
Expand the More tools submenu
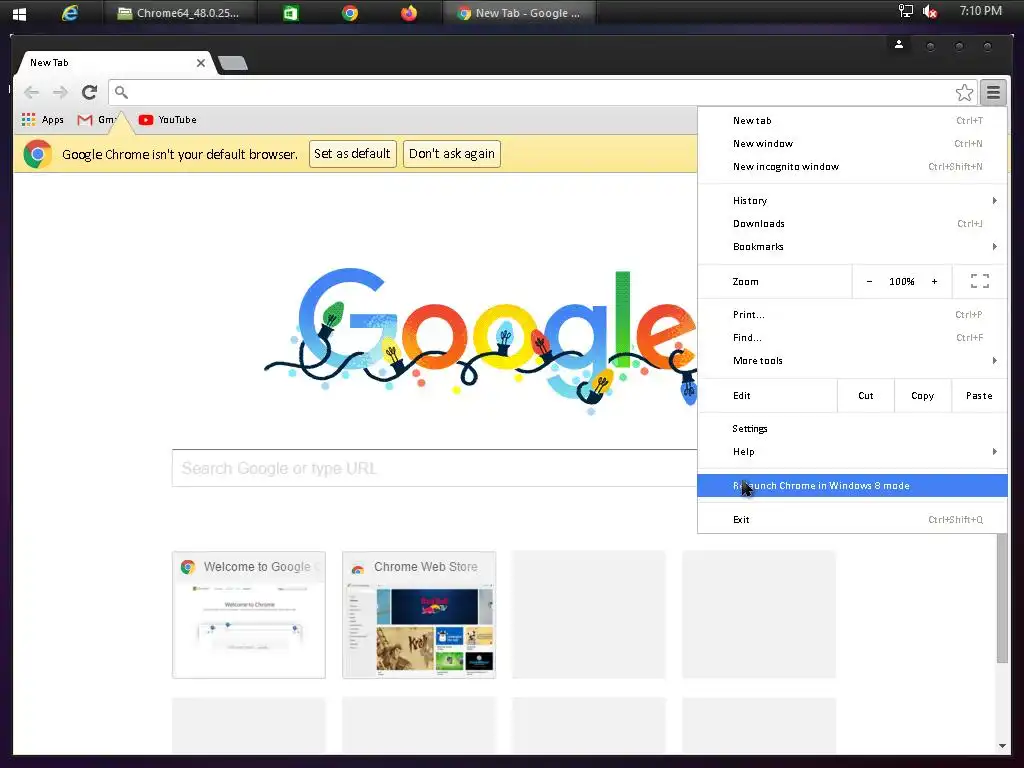coord(852,360)
